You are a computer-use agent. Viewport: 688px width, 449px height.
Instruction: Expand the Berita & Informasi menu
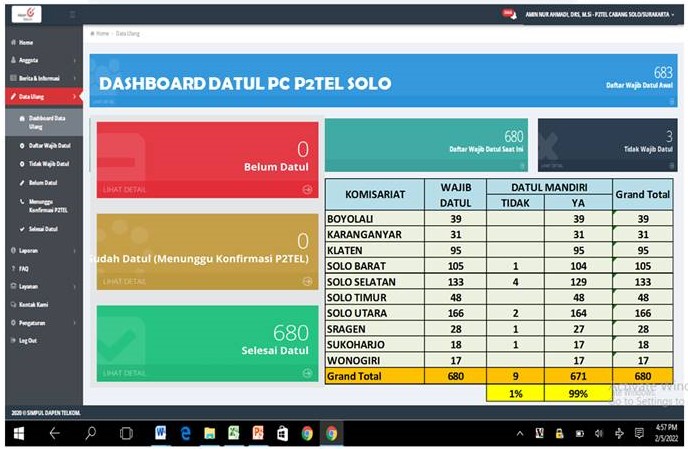tap(44, 78)
